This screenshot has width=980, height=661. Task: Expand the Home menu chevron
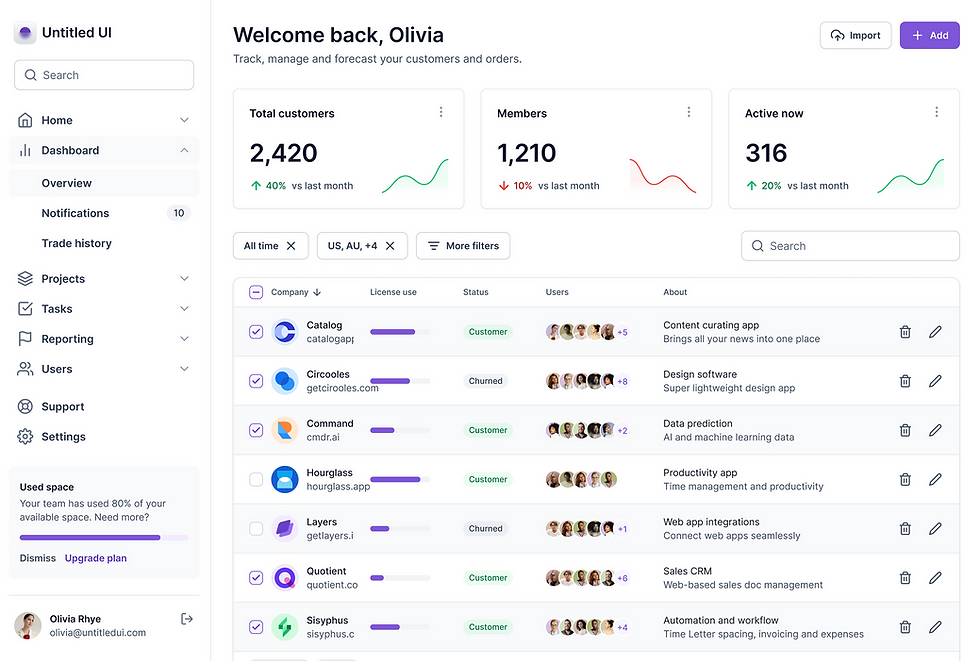click(184, 120)
